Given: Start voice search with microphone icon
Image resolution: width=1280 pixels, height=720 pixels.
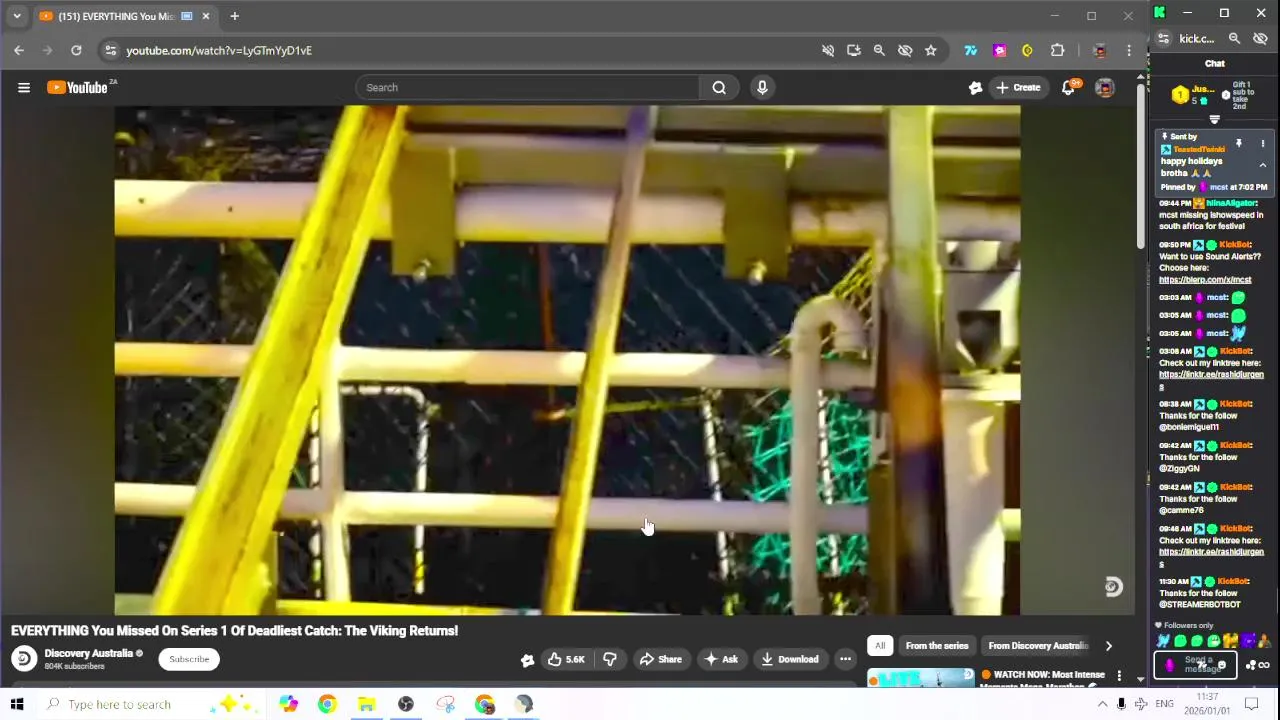Looking at the screenshot, I should (762, 87).
